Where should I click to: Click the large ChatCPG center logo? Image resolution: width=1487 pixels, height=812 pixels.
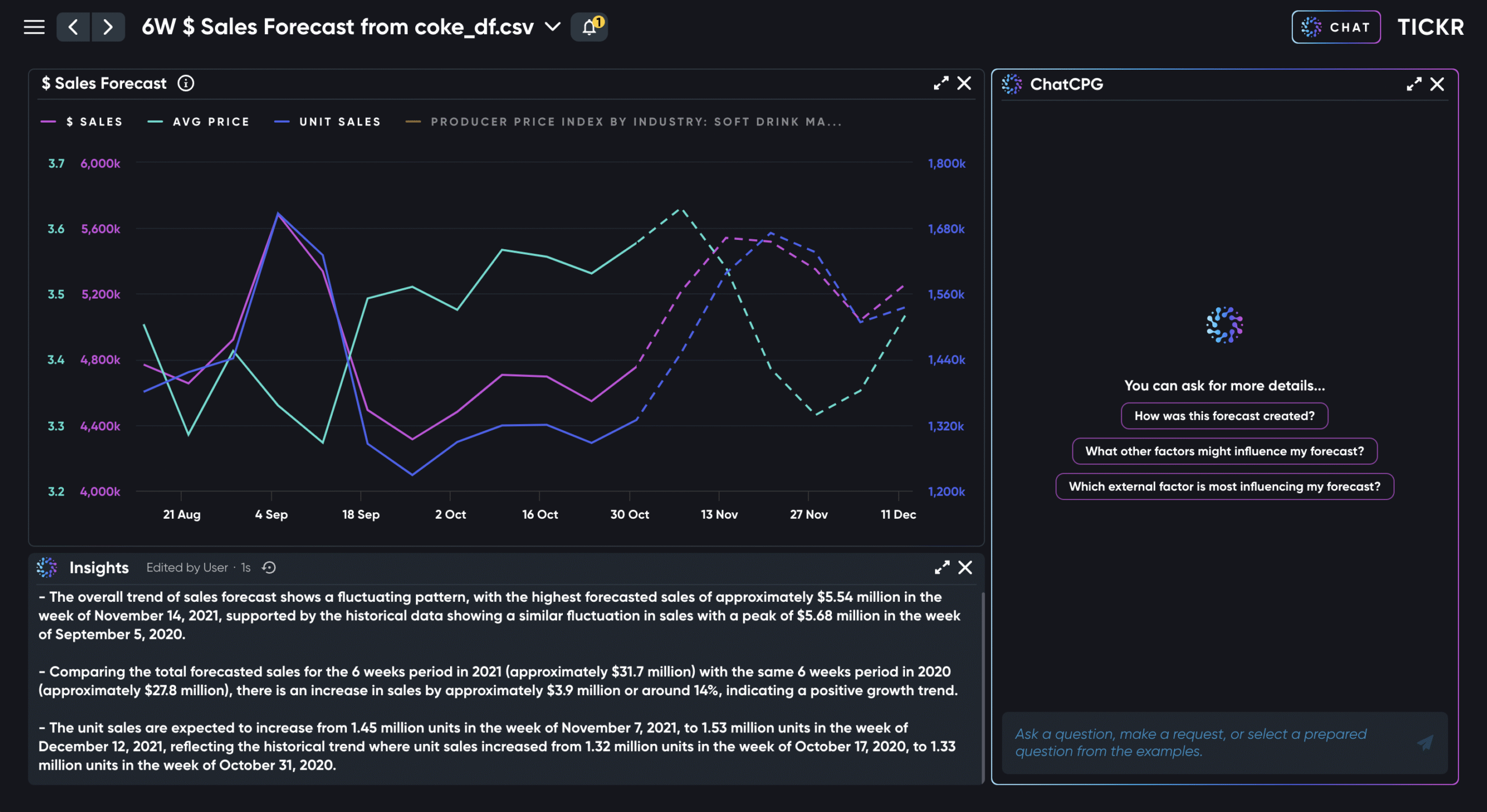click(x=1224, y=325)
